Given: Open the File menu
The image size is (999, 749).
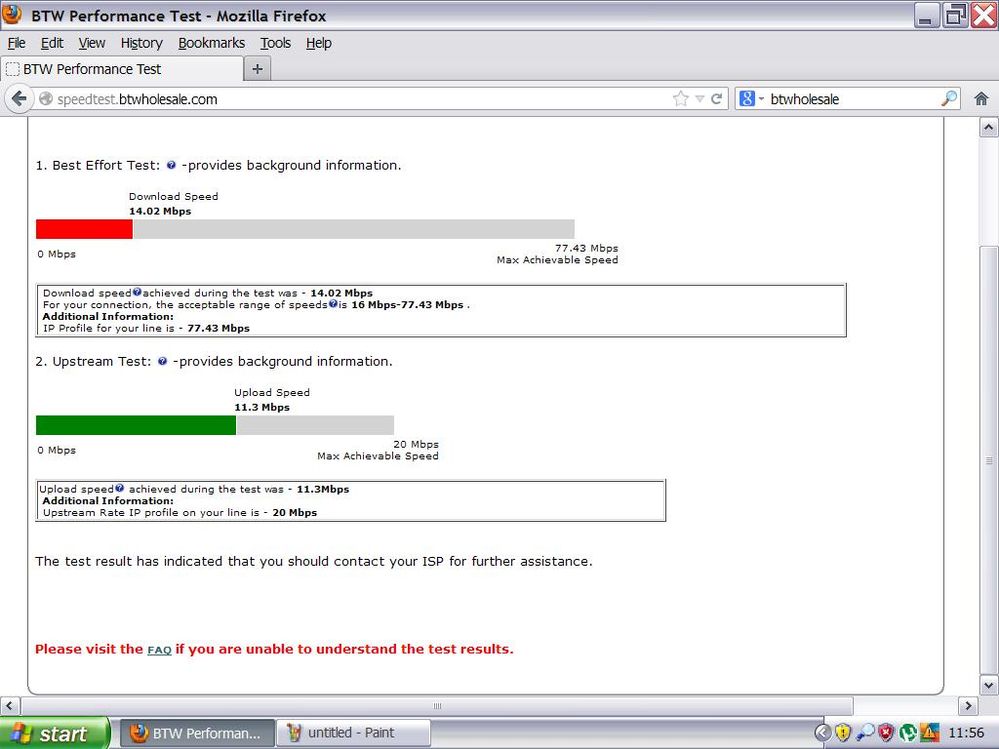Looking at the screenshot, I should coord(16,43).
